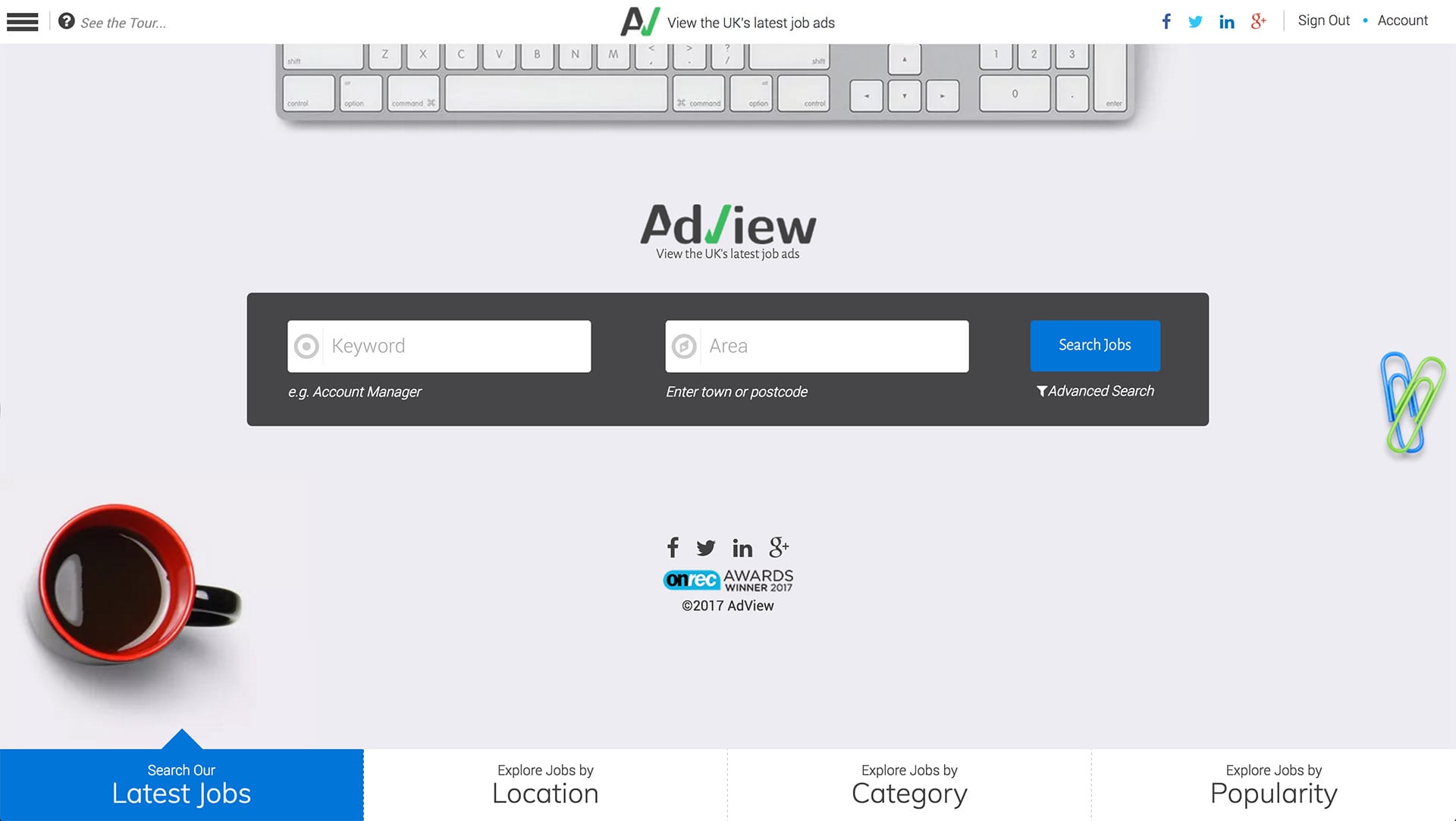Click the Keyword input field
1456x821 pixels.
(x=438, y=346)
